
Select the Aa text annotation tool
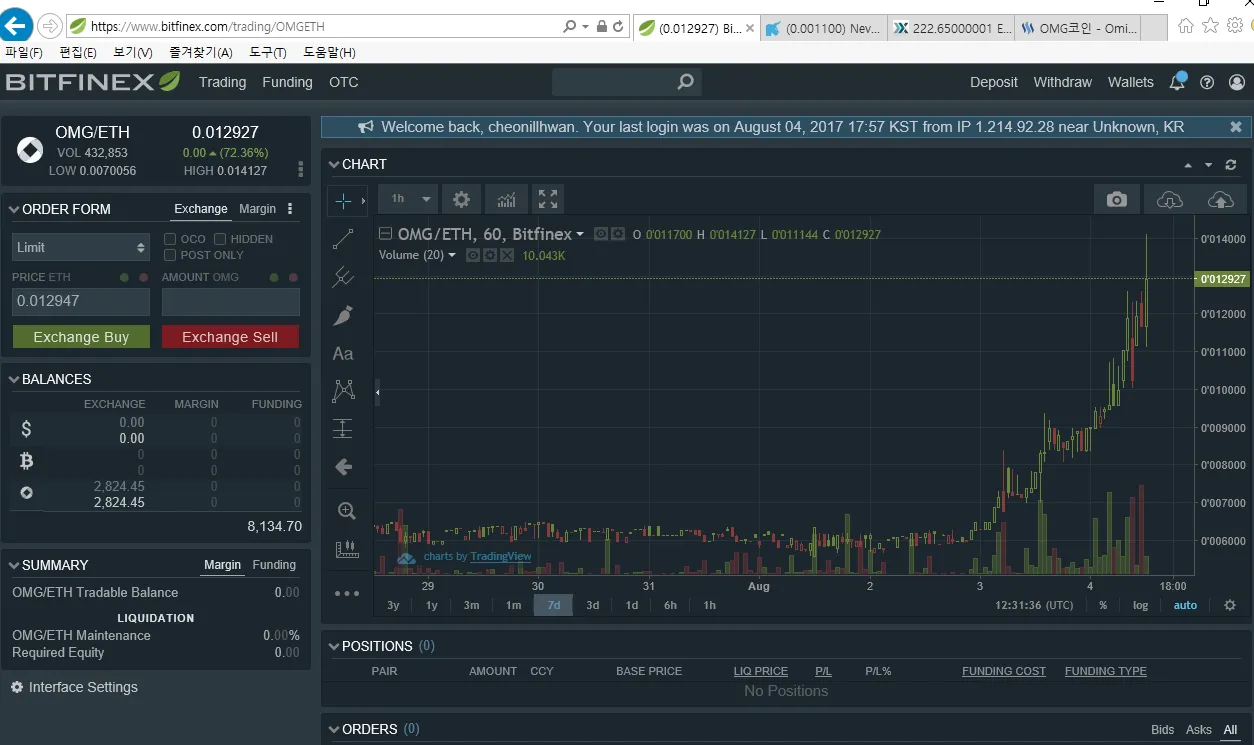tap(343, 353)
